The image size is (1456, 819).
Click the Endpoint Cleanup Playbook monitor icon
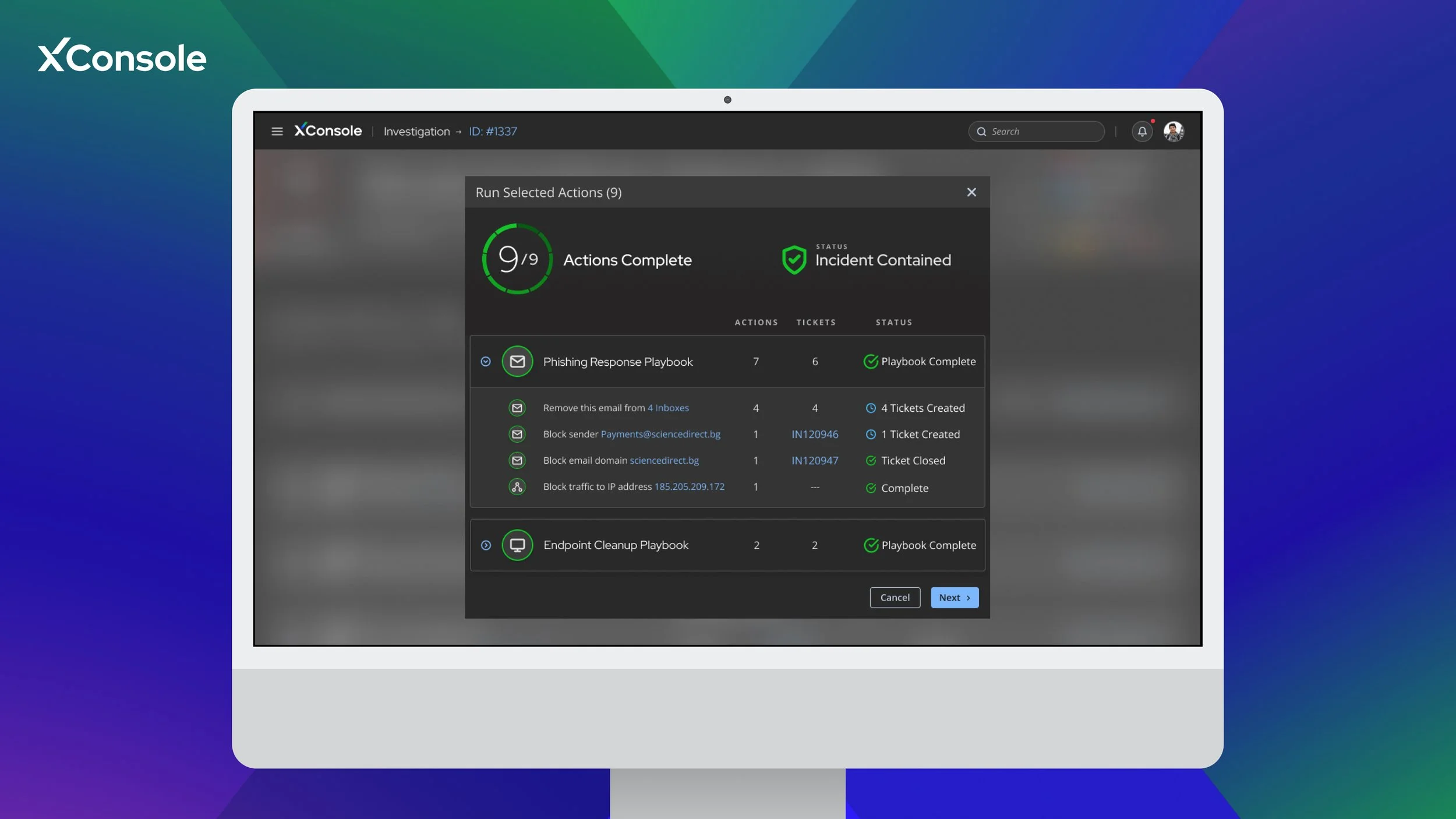tap(517, 545)
